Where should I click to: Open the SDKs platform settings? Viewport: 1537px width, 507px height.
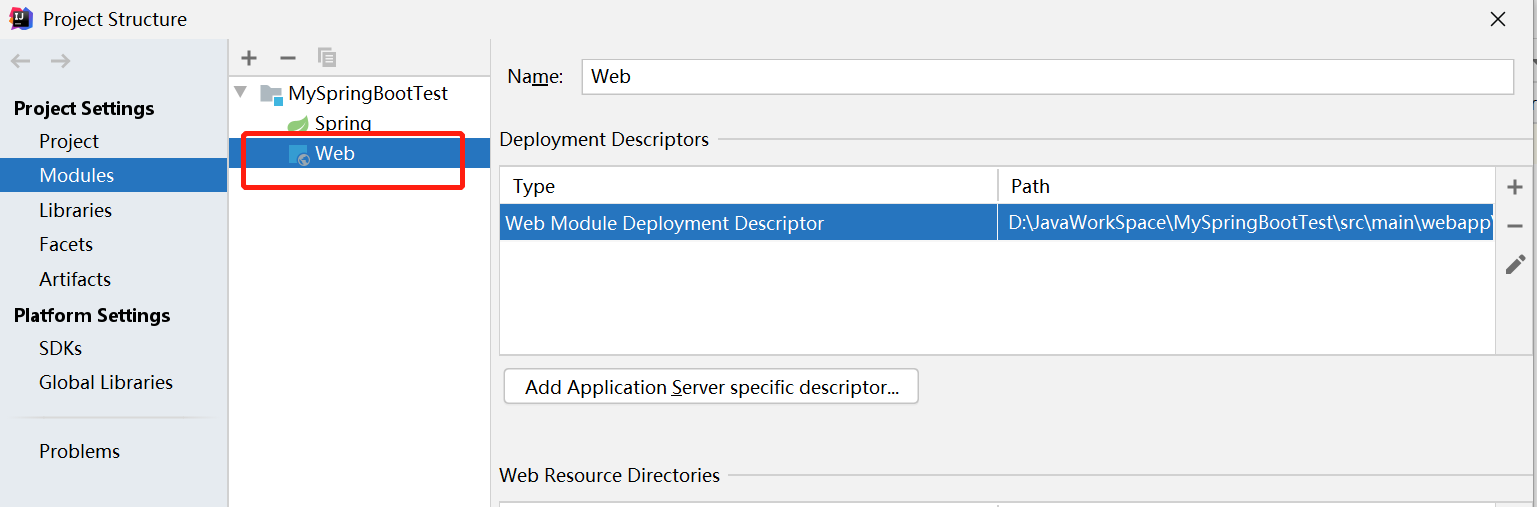(x=60, y=348)
